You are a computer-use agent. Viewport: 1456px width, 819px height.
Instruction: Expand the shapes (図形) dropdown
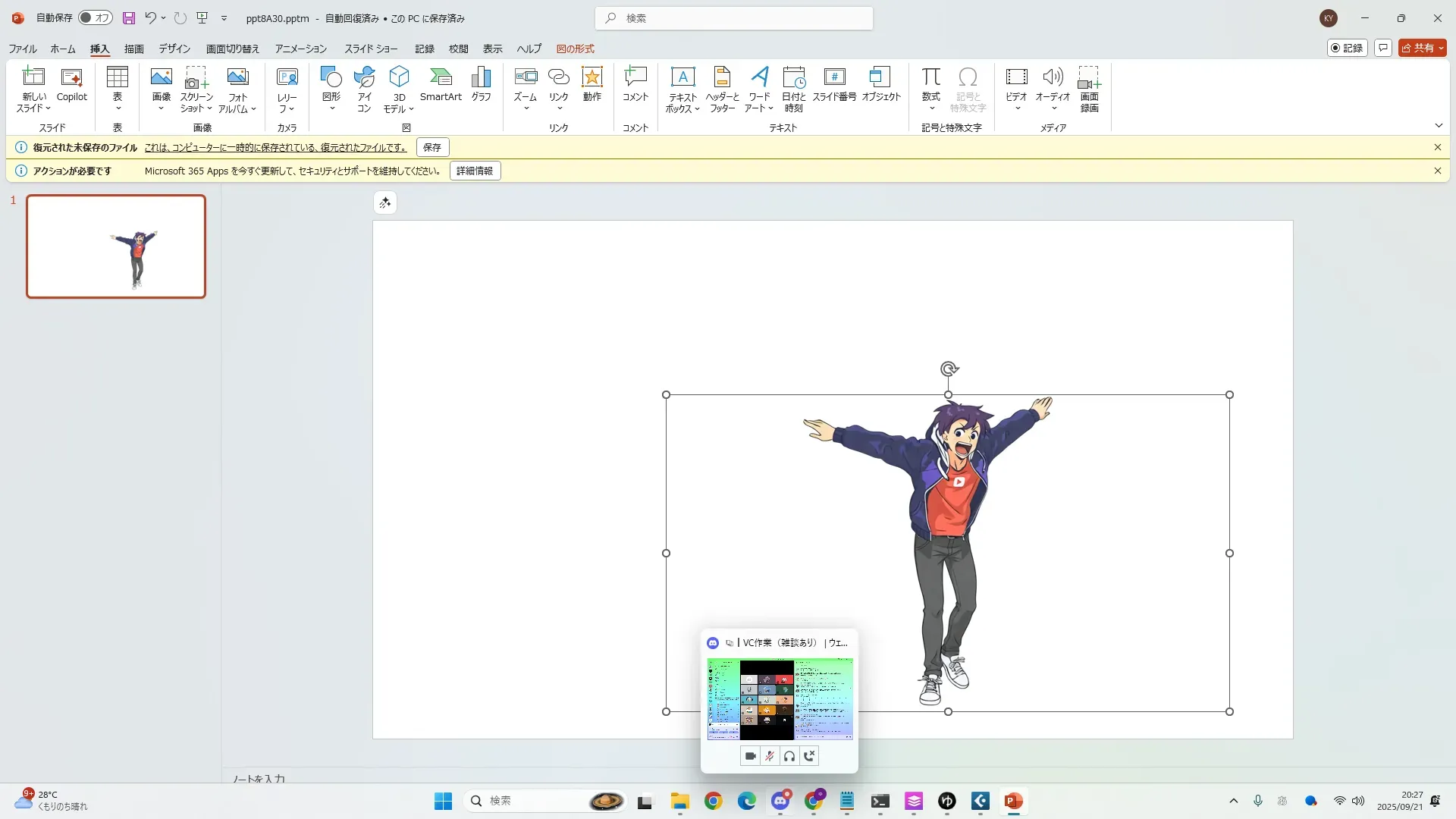click(331, 108)
